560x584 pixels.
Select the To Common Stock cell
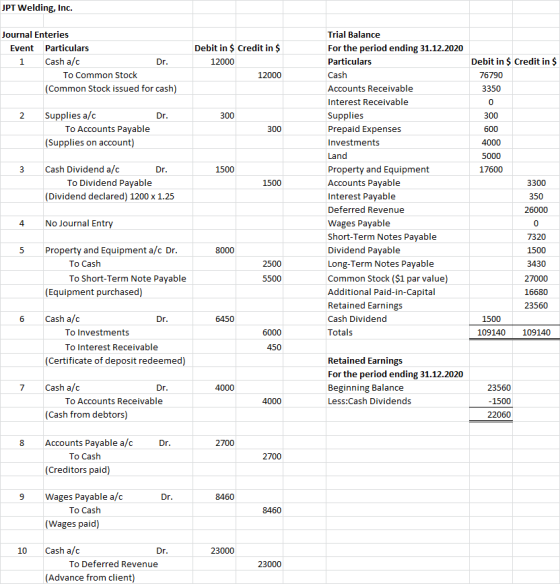click(100, 75)
